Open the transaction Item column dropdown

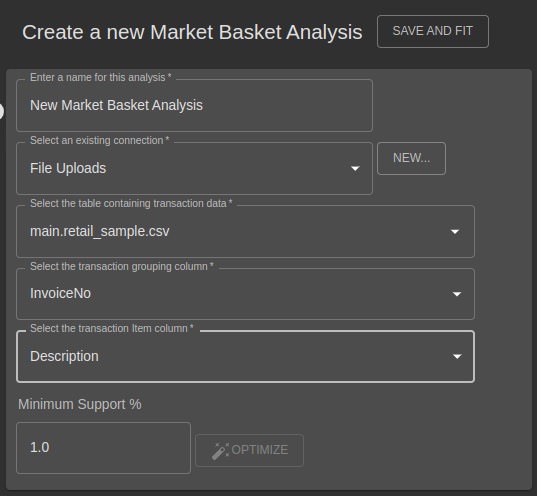point(245,357)
